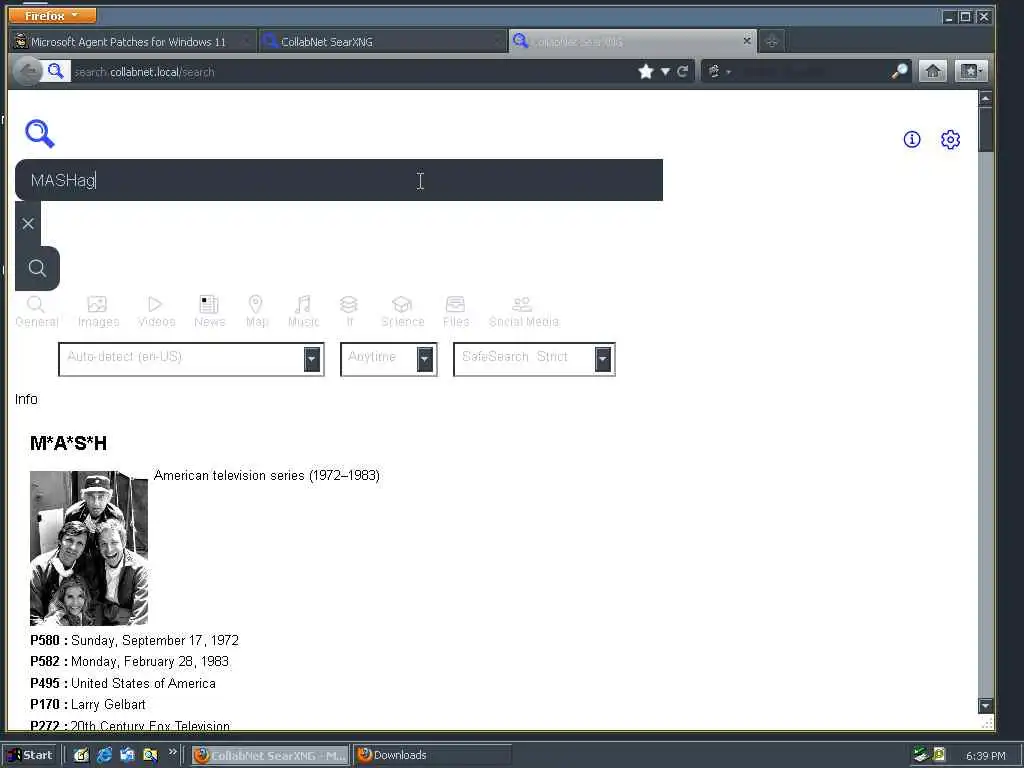Click American television series description text

(266, 475)
